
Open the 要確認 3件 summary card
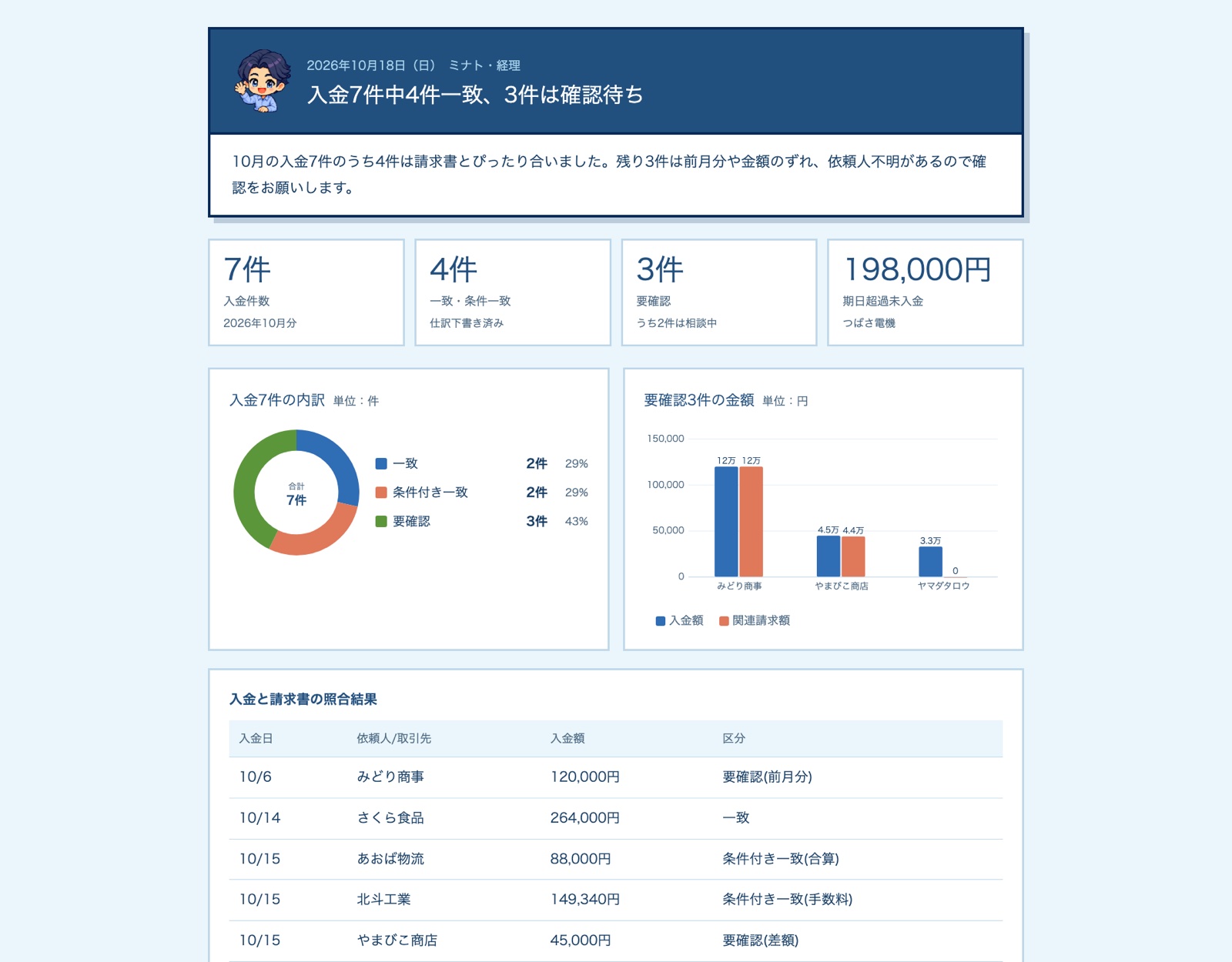[719, 292]
